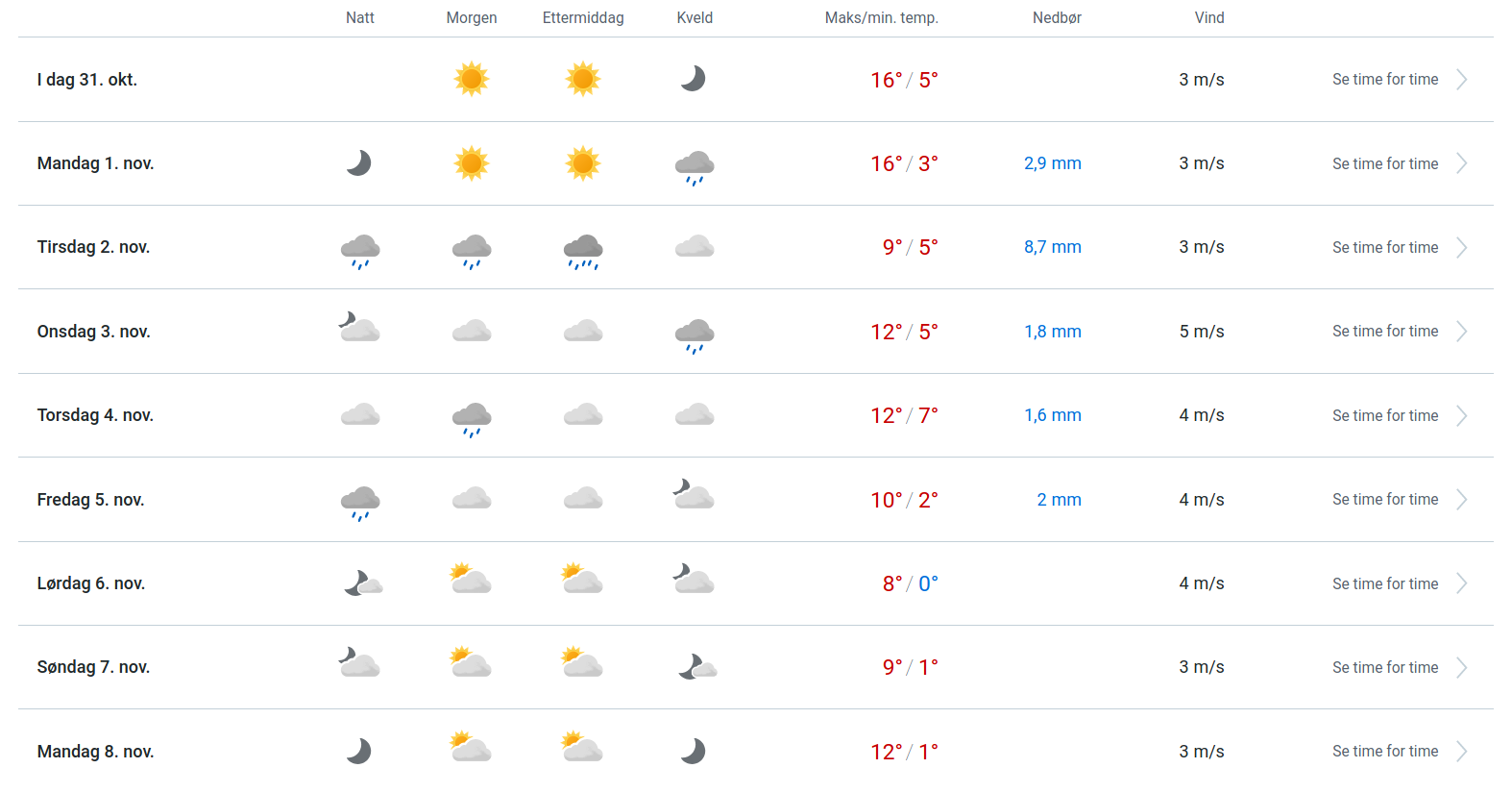Click partly sunny icon Saturday 6. nov. morning
This screenshot has width=1512, height=793.
pyautogui.click(x=471, y=580)
